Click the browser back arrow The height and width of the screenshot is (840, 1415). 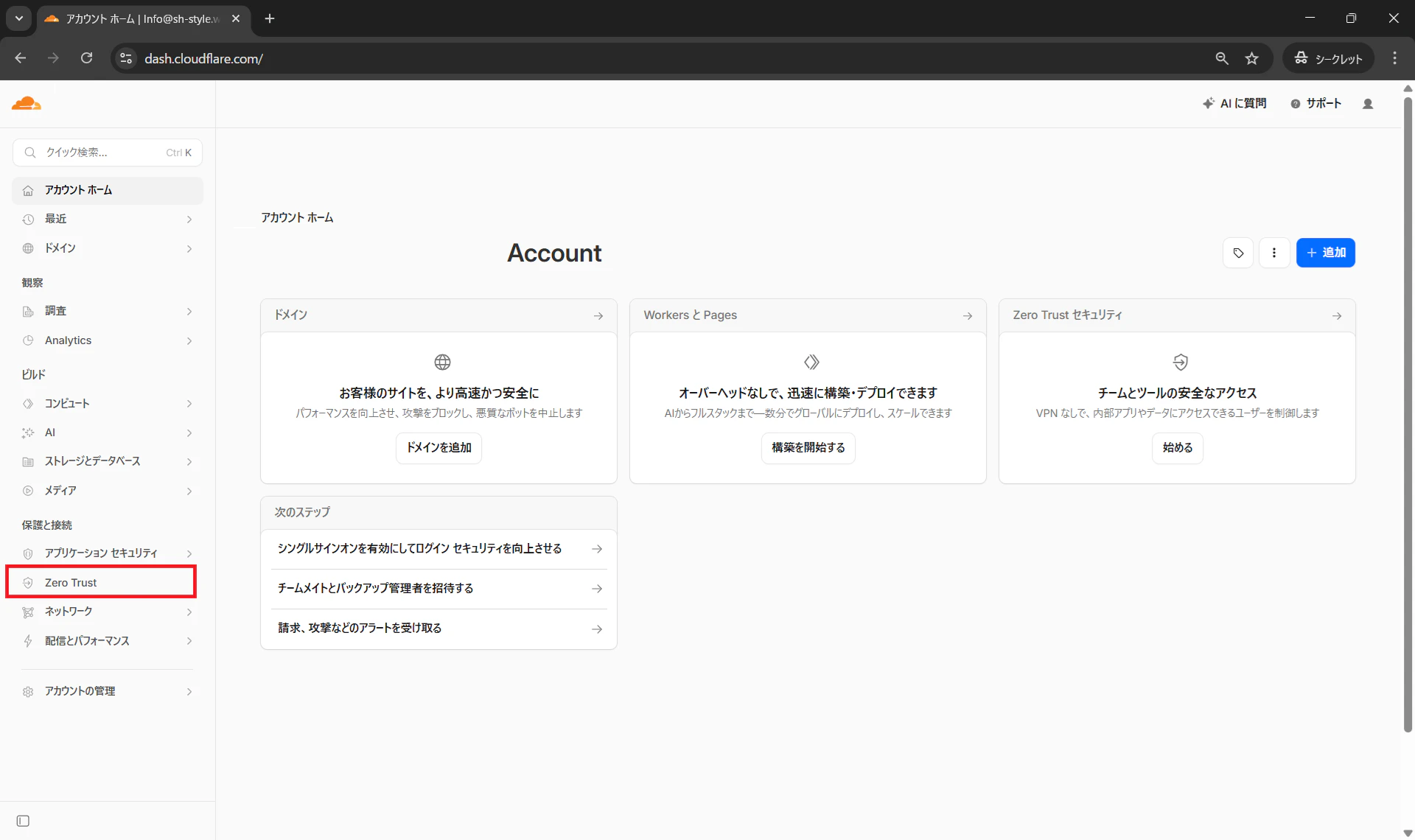point(21,58)
